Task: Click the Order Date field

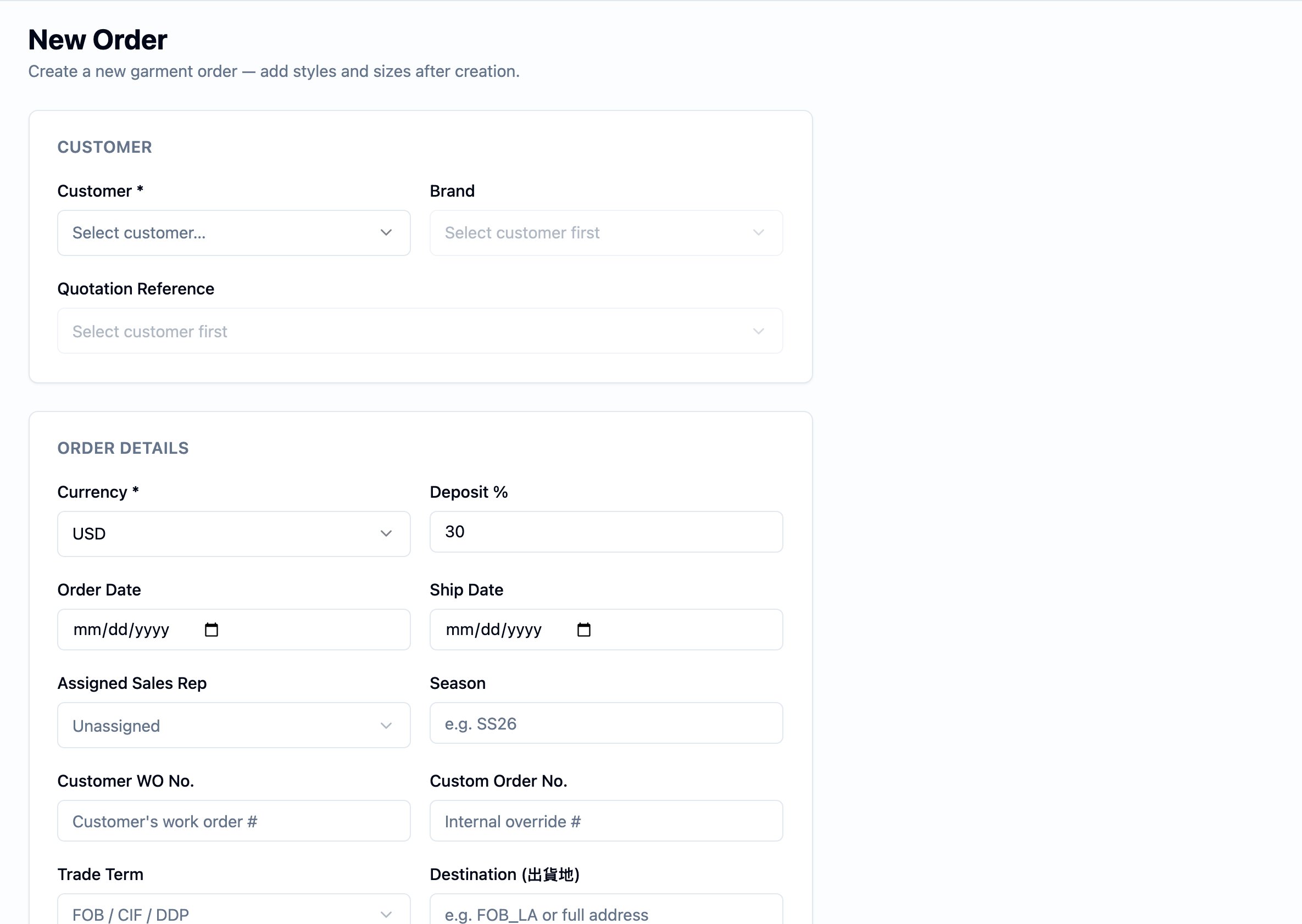Action: click(x=233, y=630)
